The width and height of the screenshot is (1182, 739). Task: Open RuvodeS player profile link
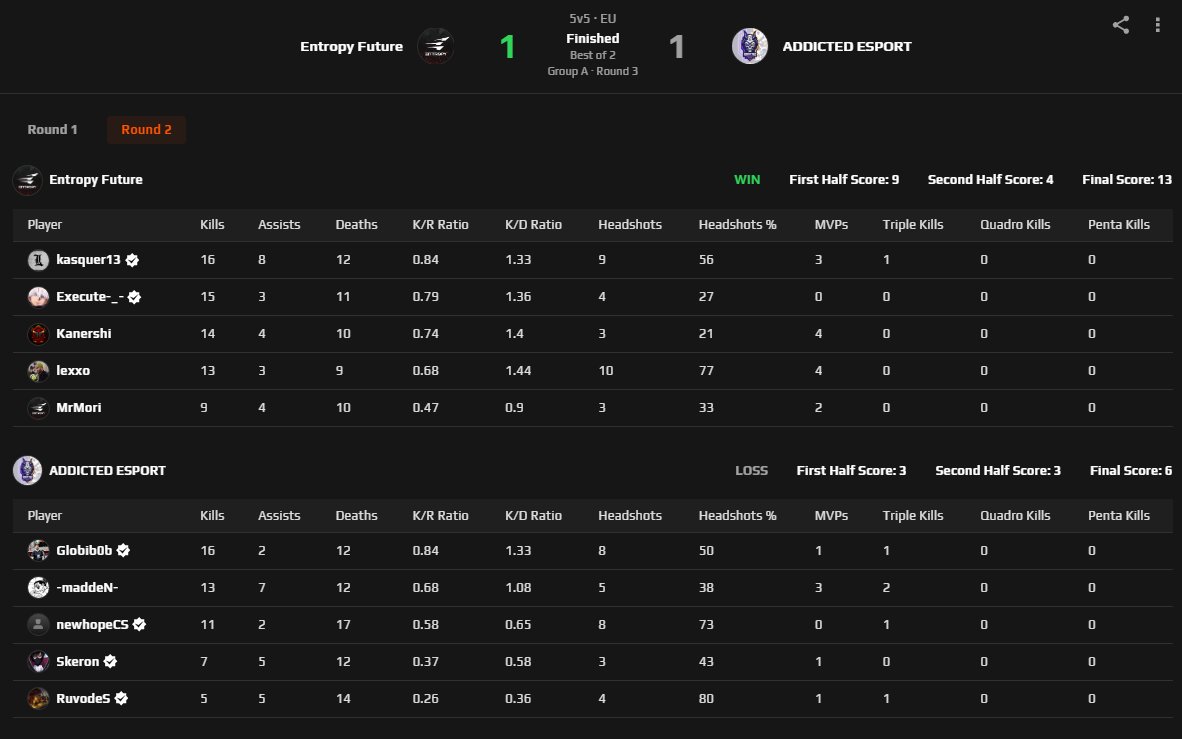(83, 698)
